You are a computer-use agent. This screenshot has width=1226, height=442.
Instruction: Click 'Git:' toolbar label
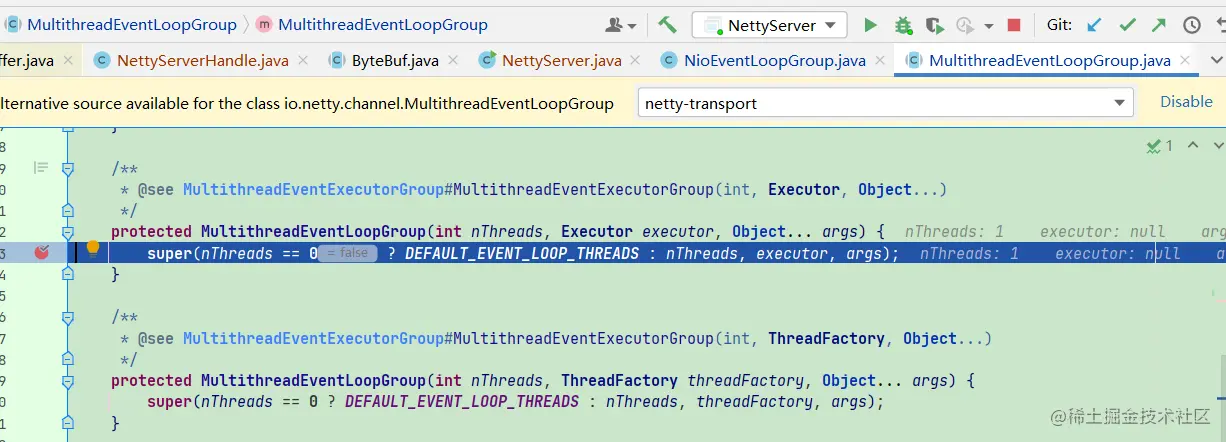1059,25
